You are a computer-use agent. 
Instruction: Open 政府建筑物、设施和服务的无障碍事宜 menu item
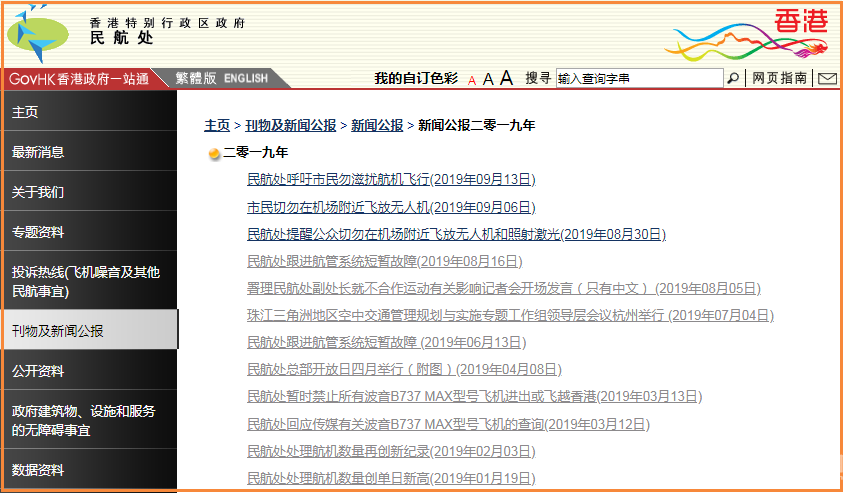coord(89,420)
